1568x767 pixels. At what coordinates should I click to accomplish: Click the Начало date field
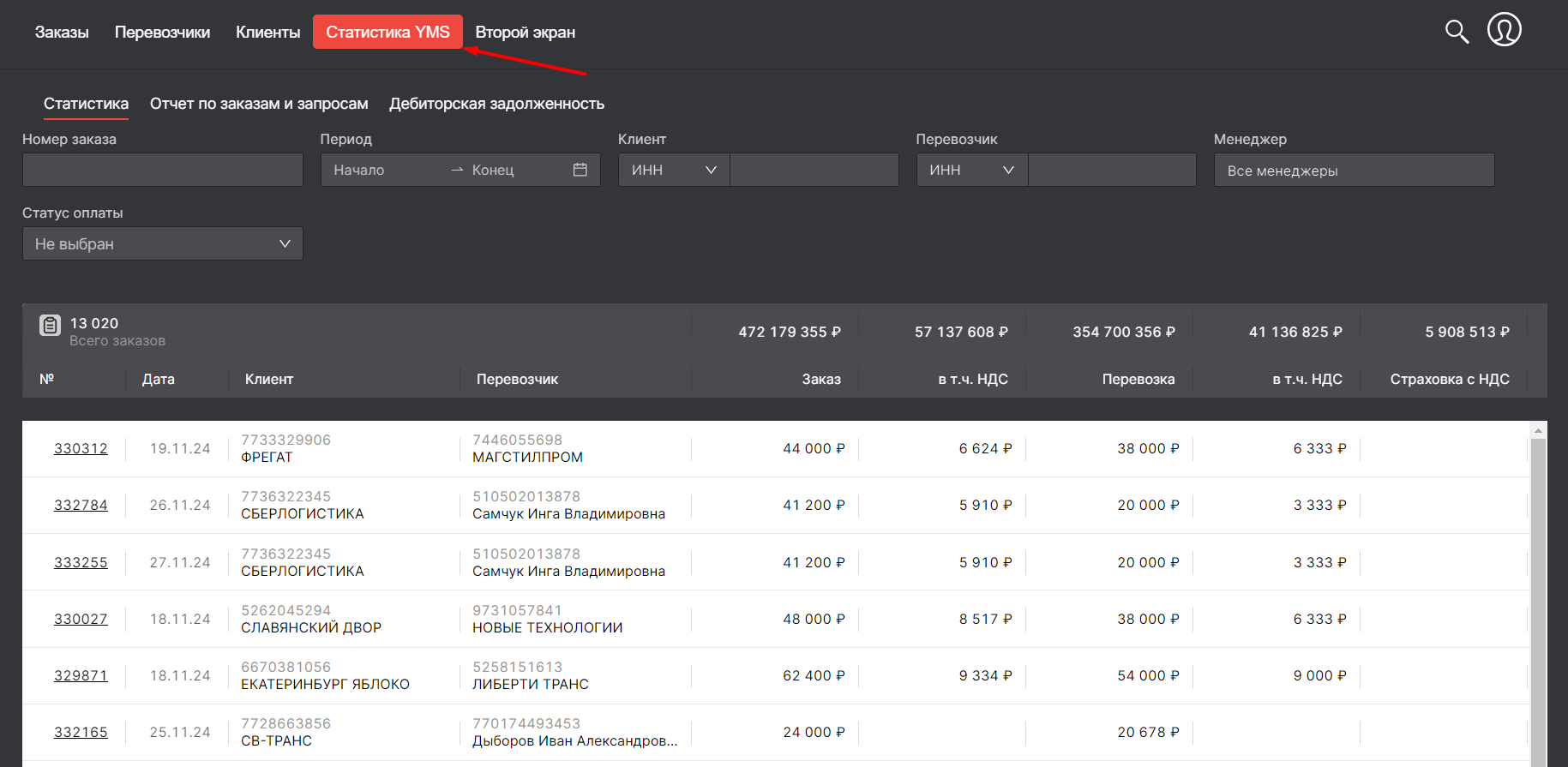coord(386,170)
